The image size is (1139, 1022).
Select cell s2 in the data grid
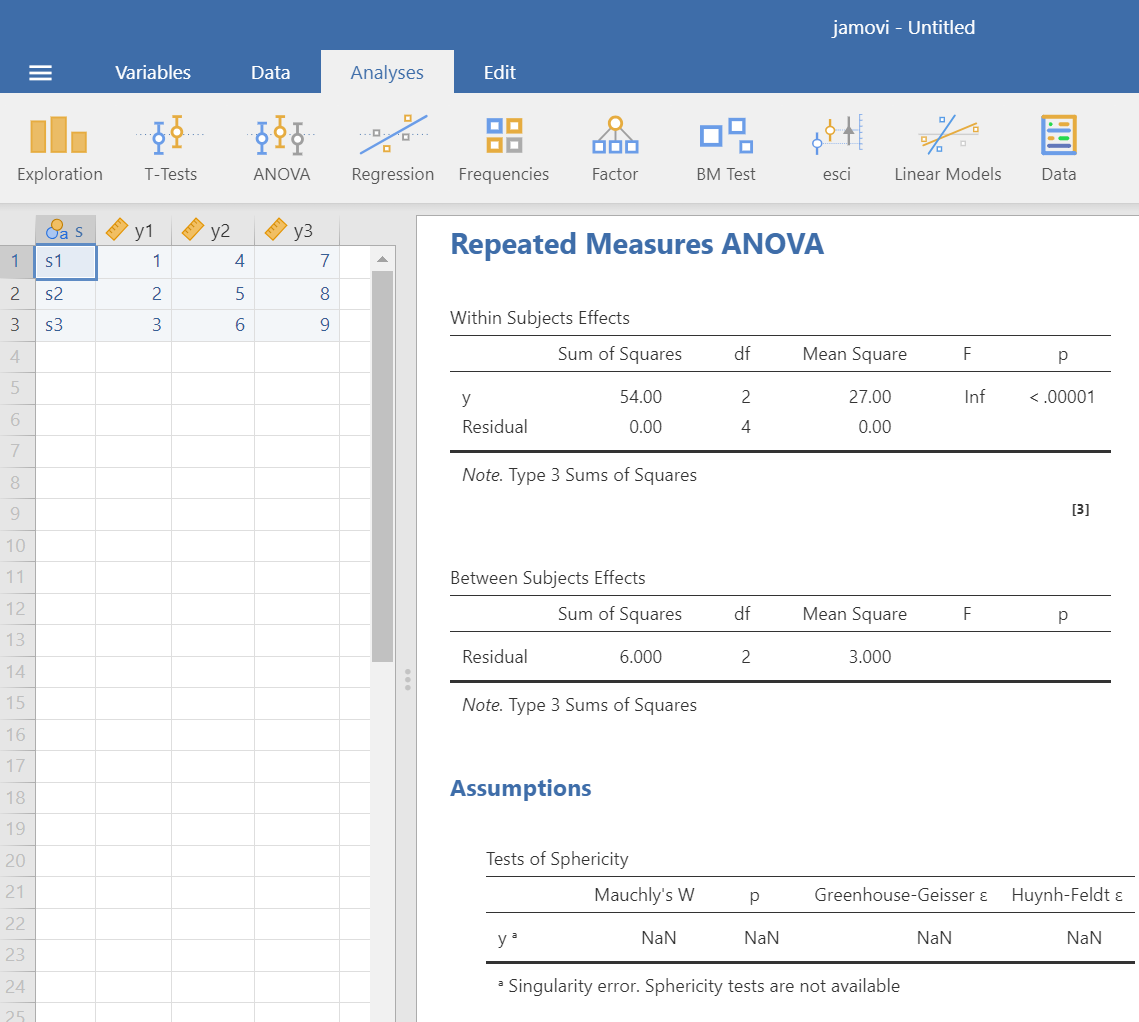click(x=65, y=294)
